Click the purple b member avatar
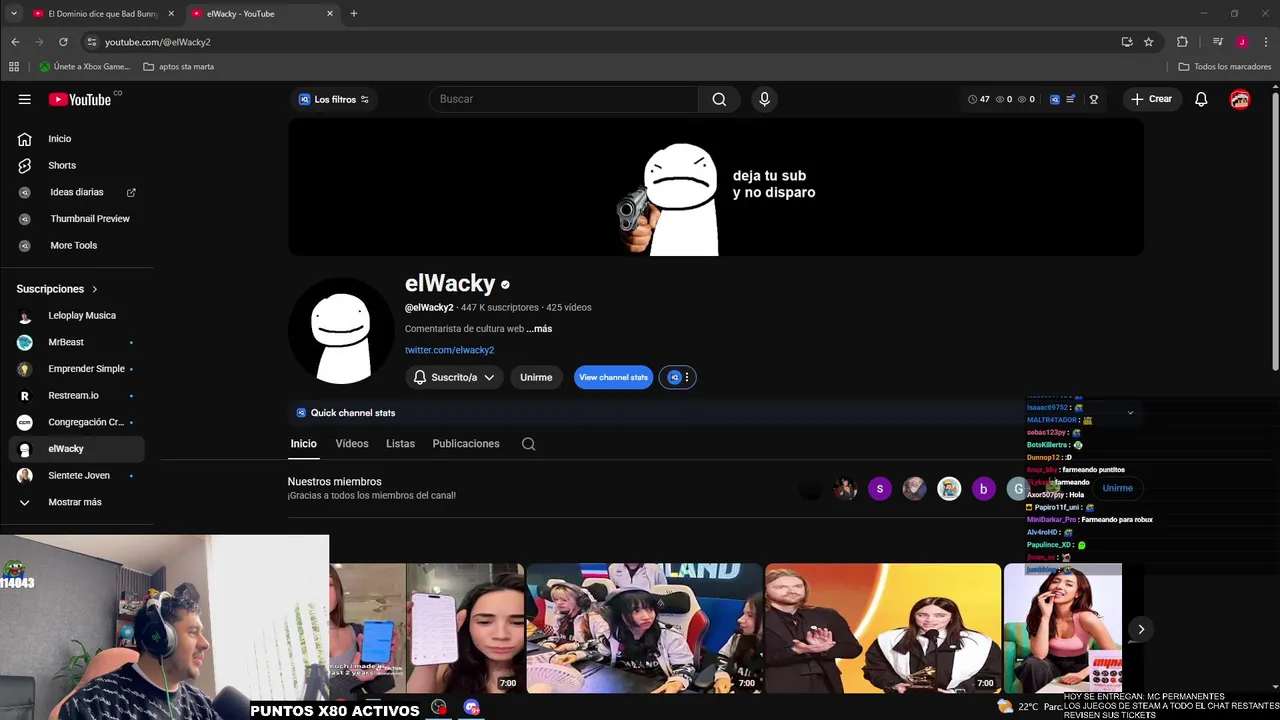This screenshot has width=1280, height=720. 983,489
